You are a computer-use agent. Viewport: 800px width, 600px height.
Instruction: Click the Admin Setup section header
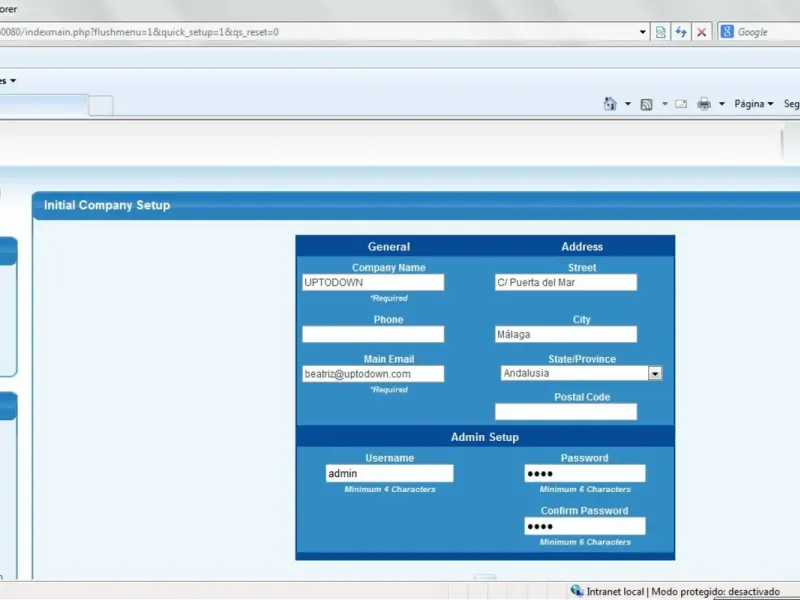click(485, 437)
